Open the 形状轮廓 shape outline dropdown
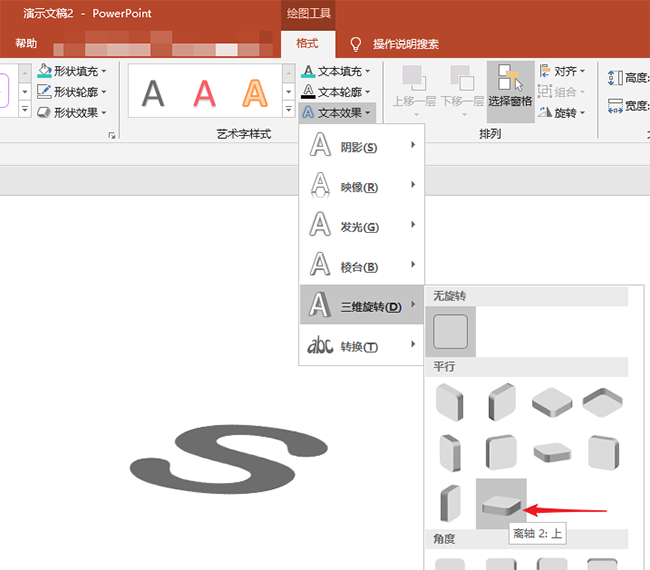The width and height of the screenshot is (650, 570). [72, 92]
